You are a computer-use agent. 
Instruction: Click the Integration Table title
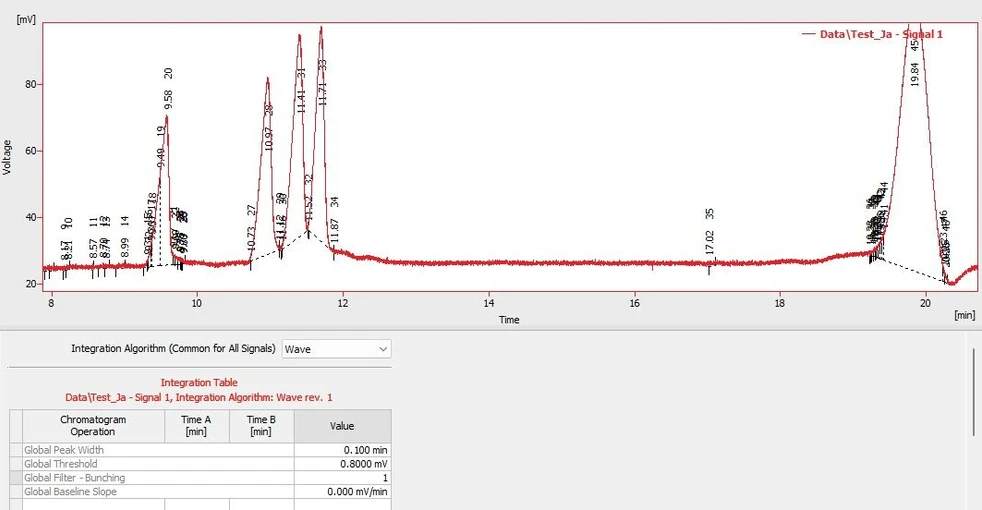click(x=199, y=382)
